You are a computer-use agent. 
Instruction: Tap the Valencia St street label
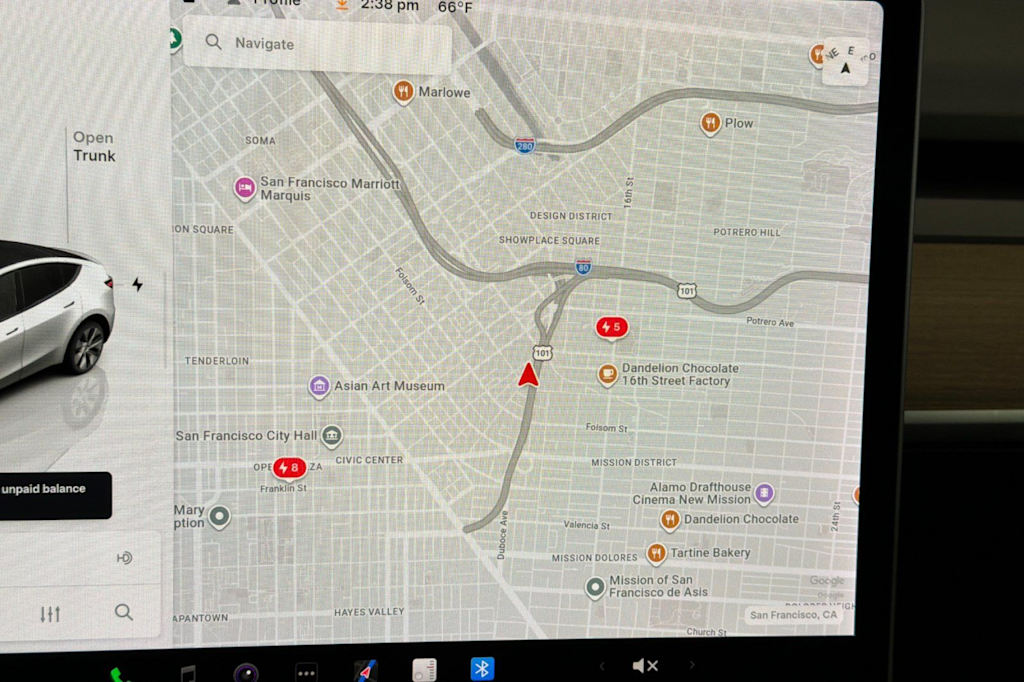(x=586, y=525)
